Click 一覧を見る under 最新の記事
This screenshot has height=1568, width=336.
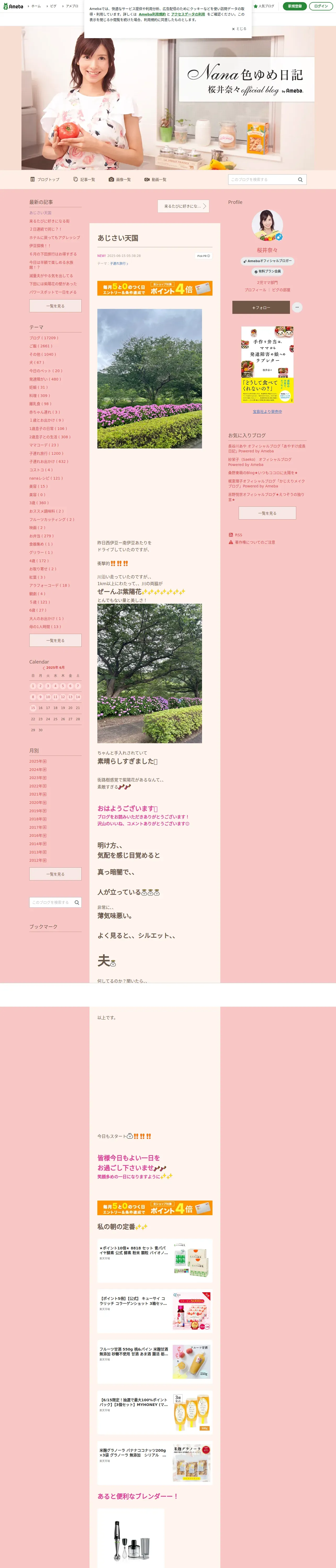point(55,306)
